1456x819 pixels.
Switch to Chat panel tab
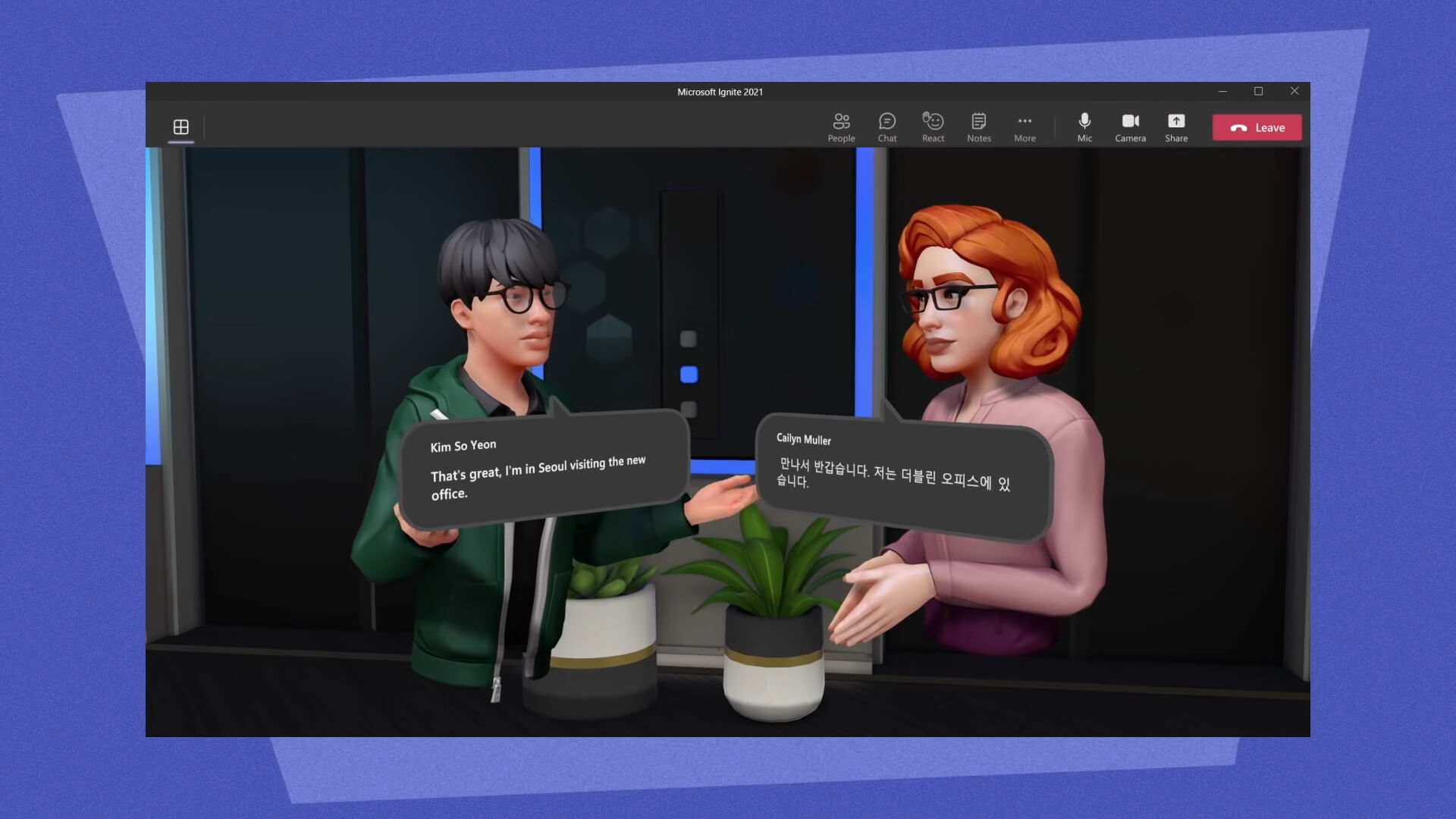point(887,127)
